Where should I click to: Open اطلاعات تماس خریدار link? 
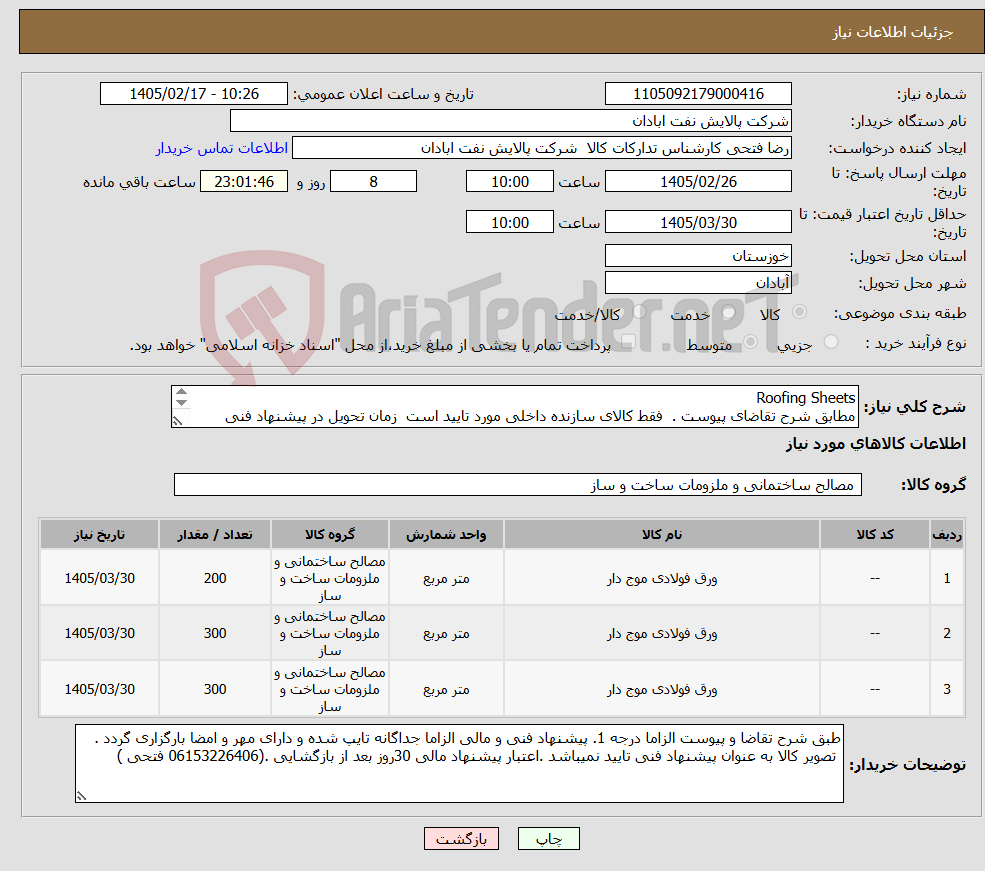click(222, 148)
